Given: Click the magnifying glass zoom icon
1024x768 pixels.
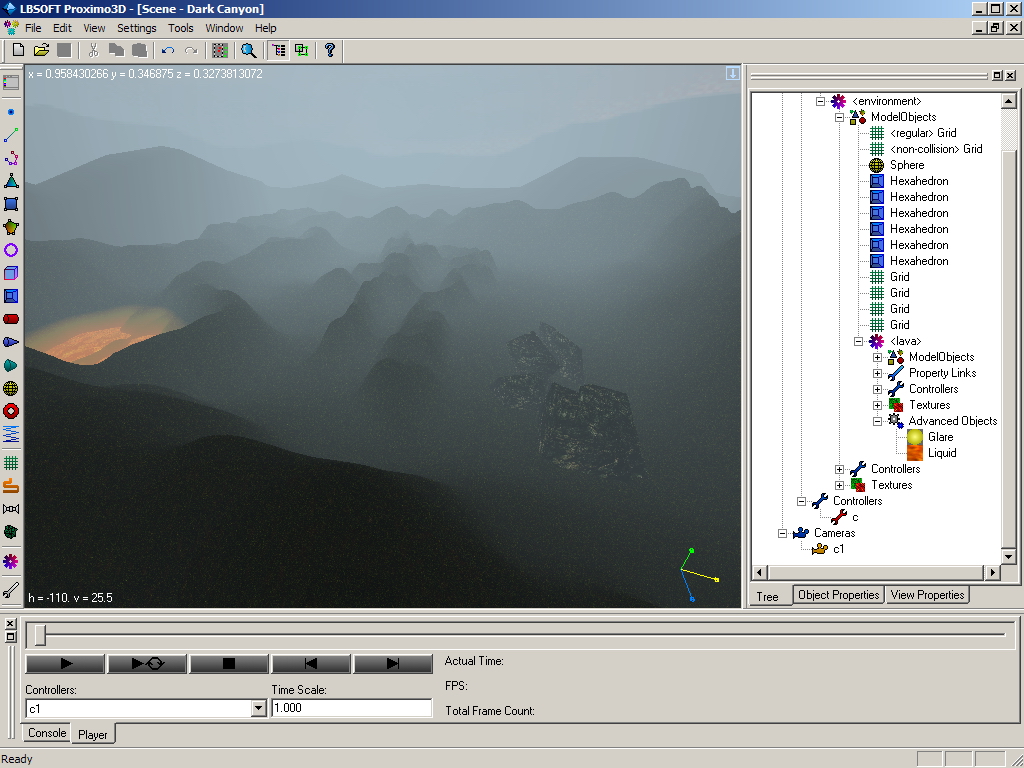Looking at the screenshot, I should (248, 50).
